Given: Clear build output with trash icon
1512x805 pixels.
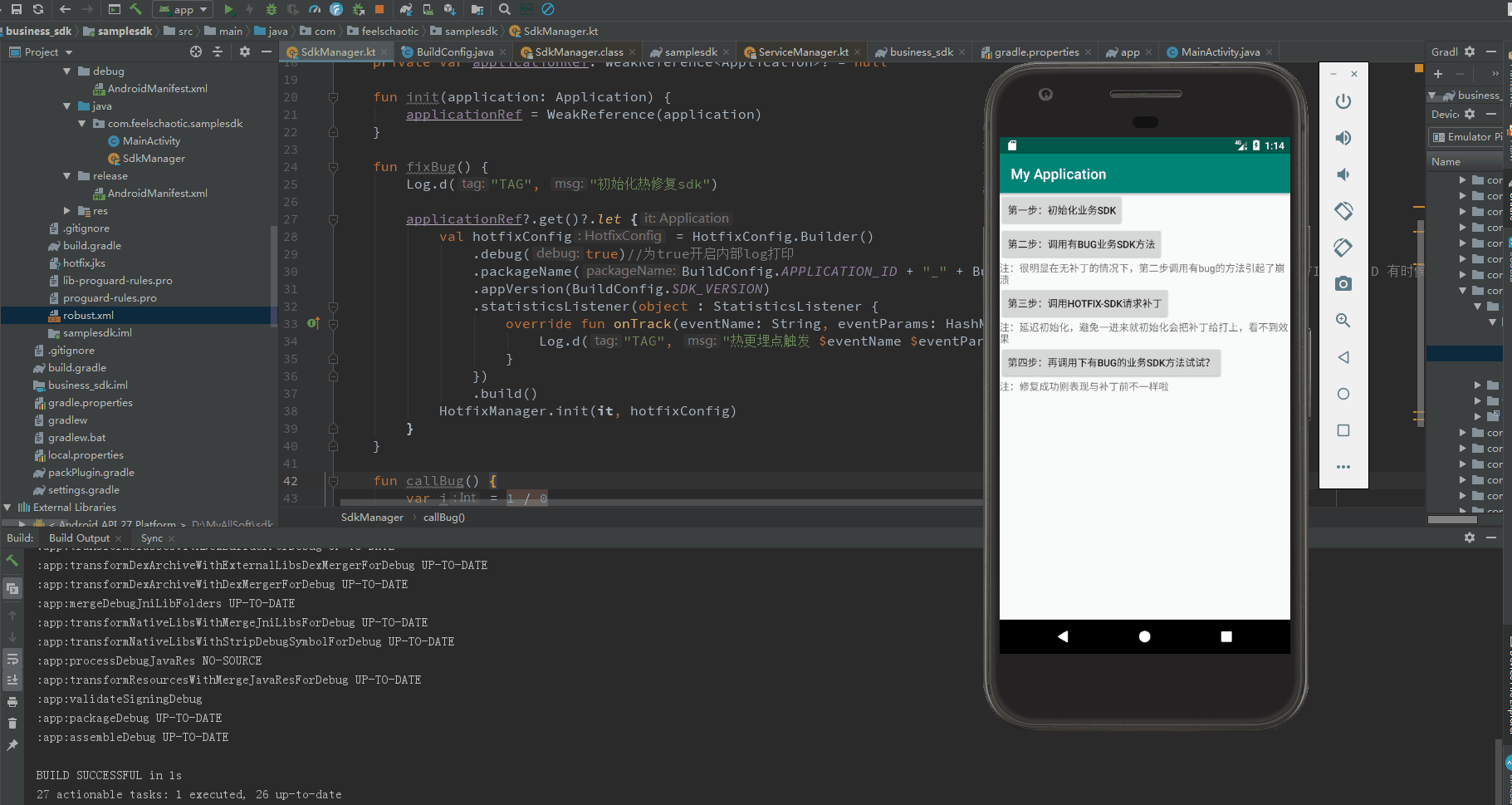Looking at the screenshot, I should [12, 724].
